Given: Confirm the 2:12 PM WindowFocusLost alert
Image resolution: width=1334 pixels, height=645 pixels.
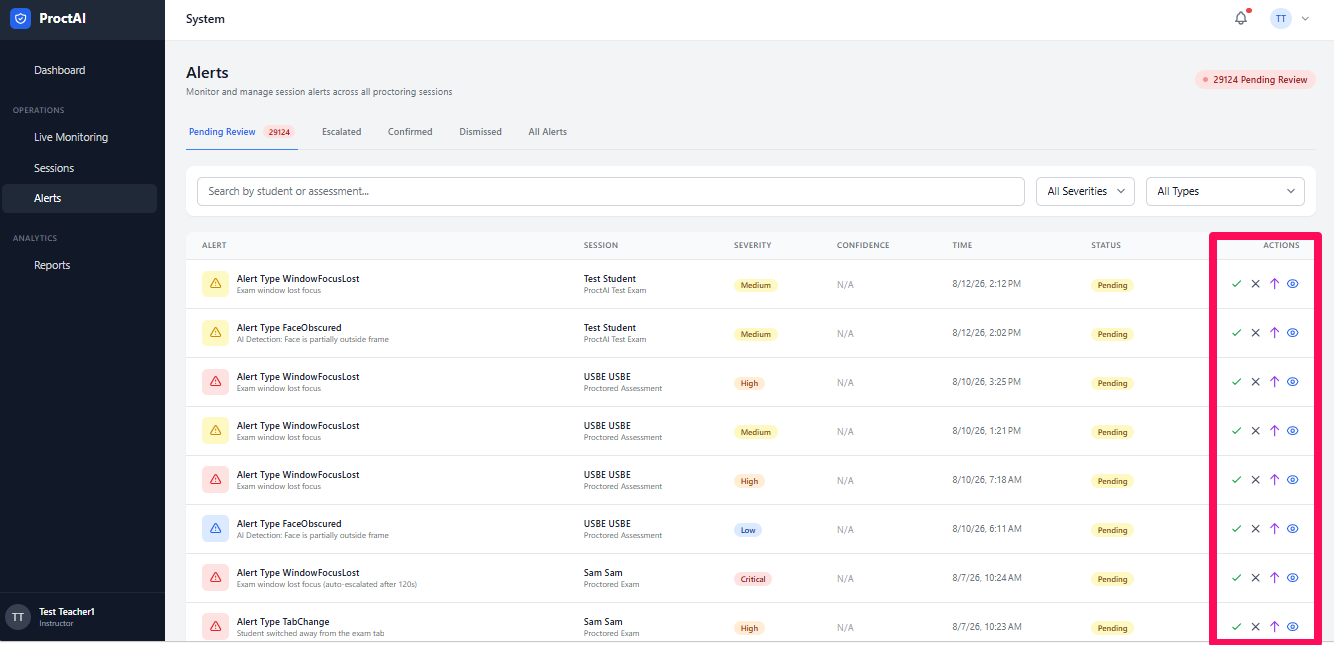Looking at the screenshot, I should [x=1236, y=284].
